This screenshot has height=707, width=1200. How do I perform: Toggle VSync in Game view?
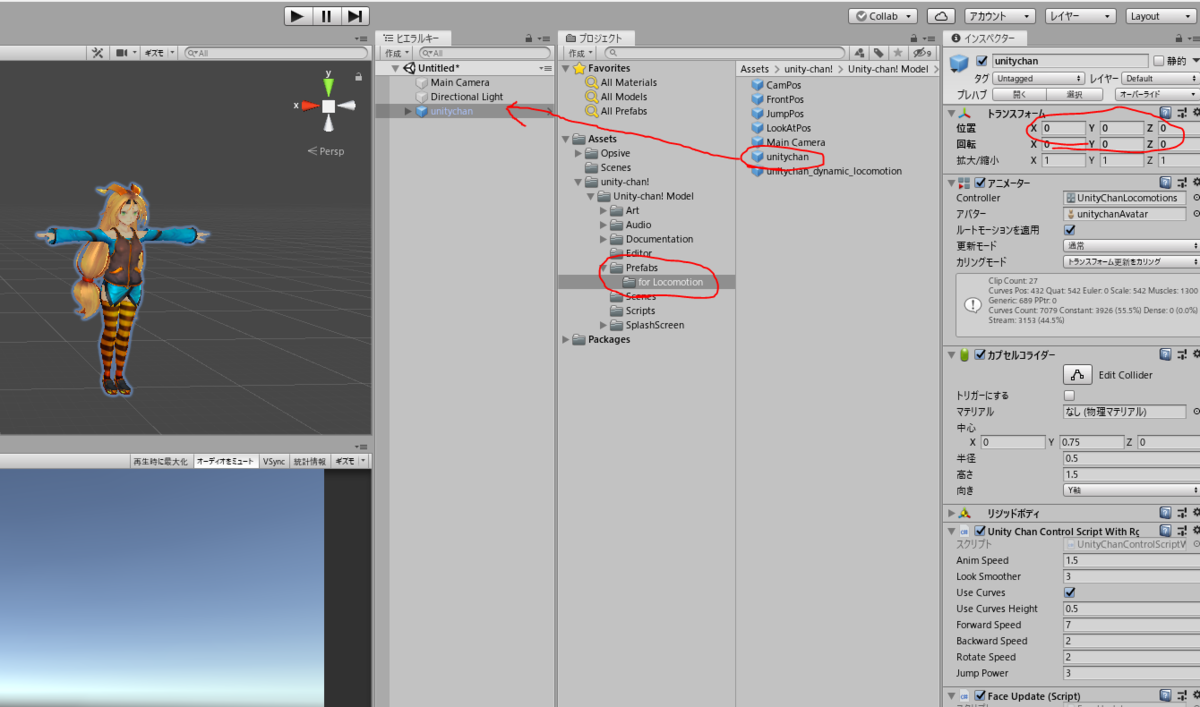tap(274, 462)
